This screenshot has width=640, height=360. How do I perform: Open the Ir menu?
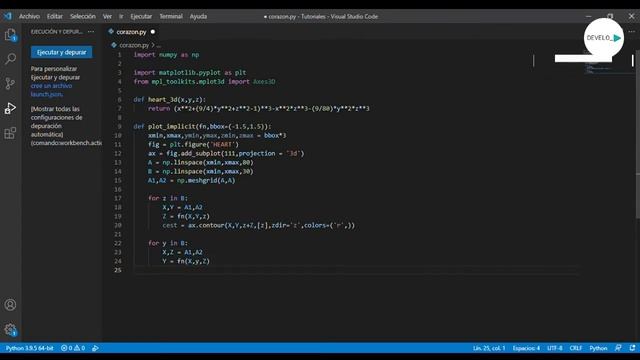pos(121,16)
